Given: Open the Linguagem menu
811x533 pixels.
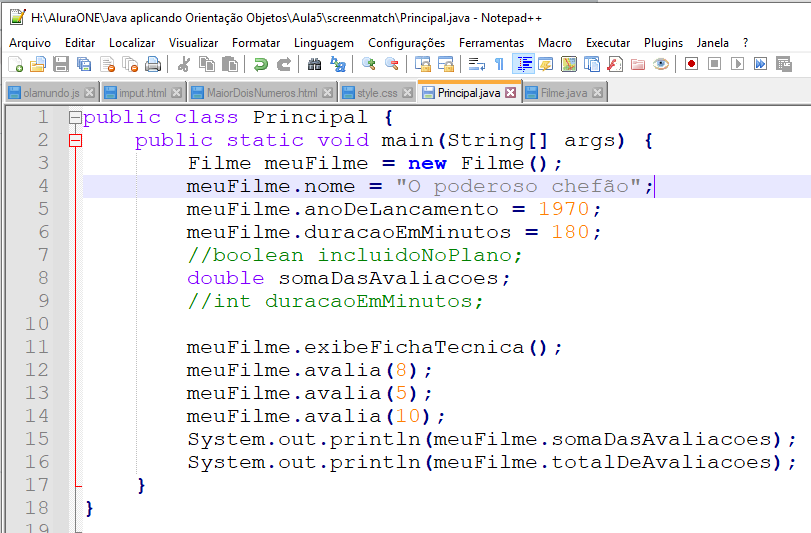Looking at the screenshot, I should (x=324, y=43).
